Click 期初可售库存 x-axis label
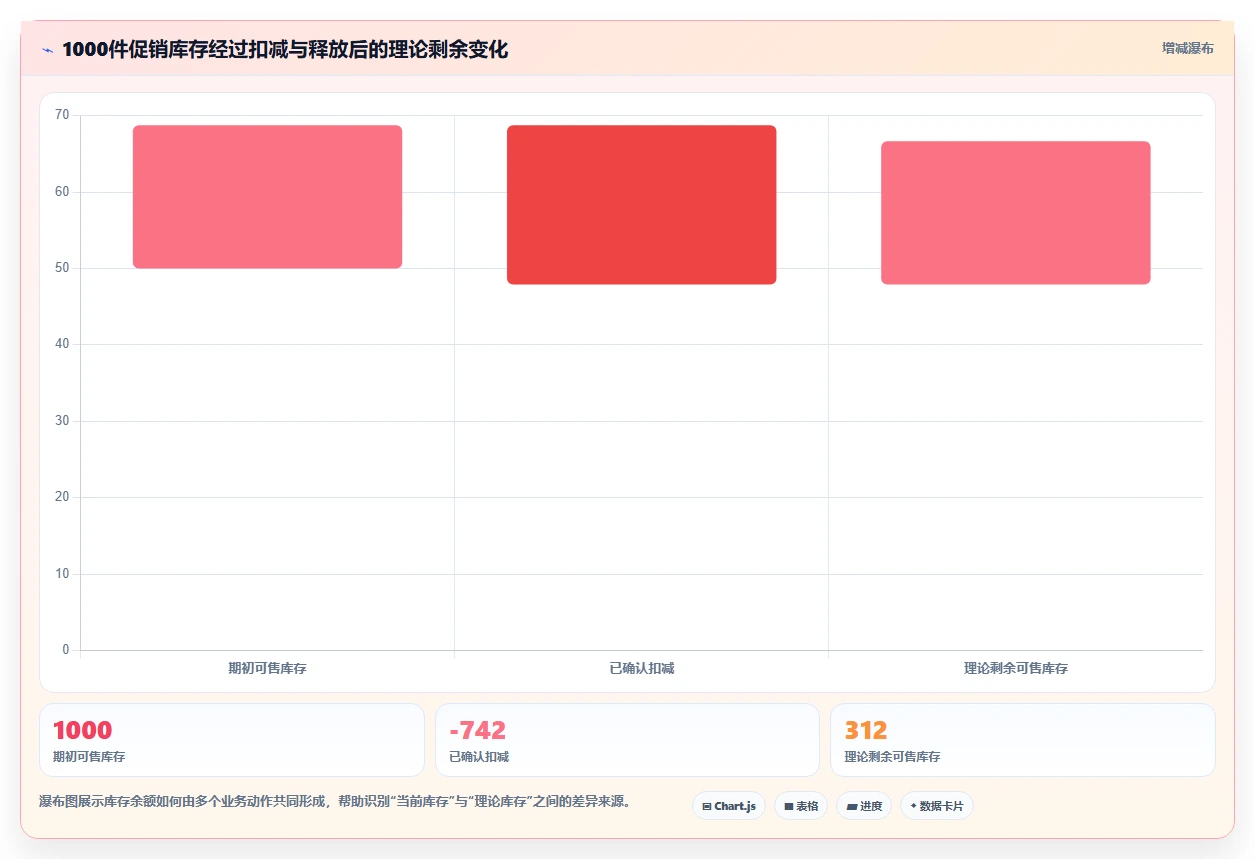Screen dimensions: 1255x859 coord(267,668)
